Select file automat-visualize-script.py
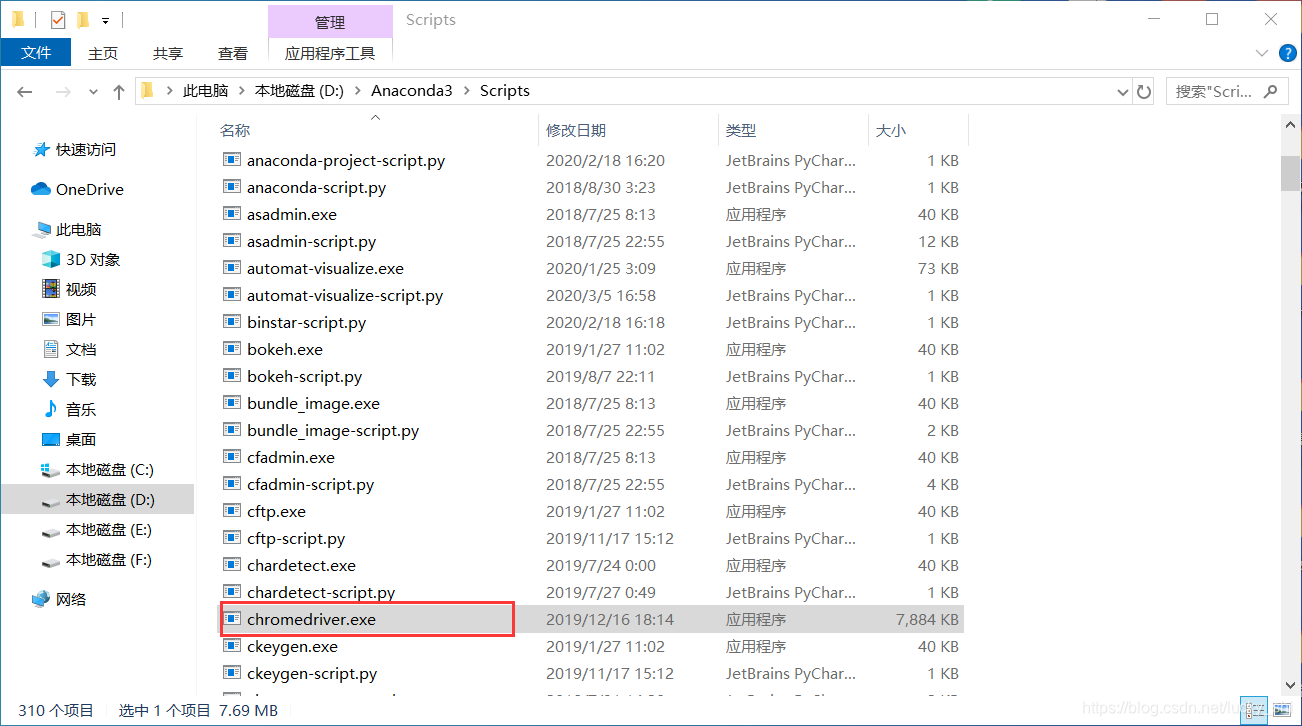 point(345,295)
